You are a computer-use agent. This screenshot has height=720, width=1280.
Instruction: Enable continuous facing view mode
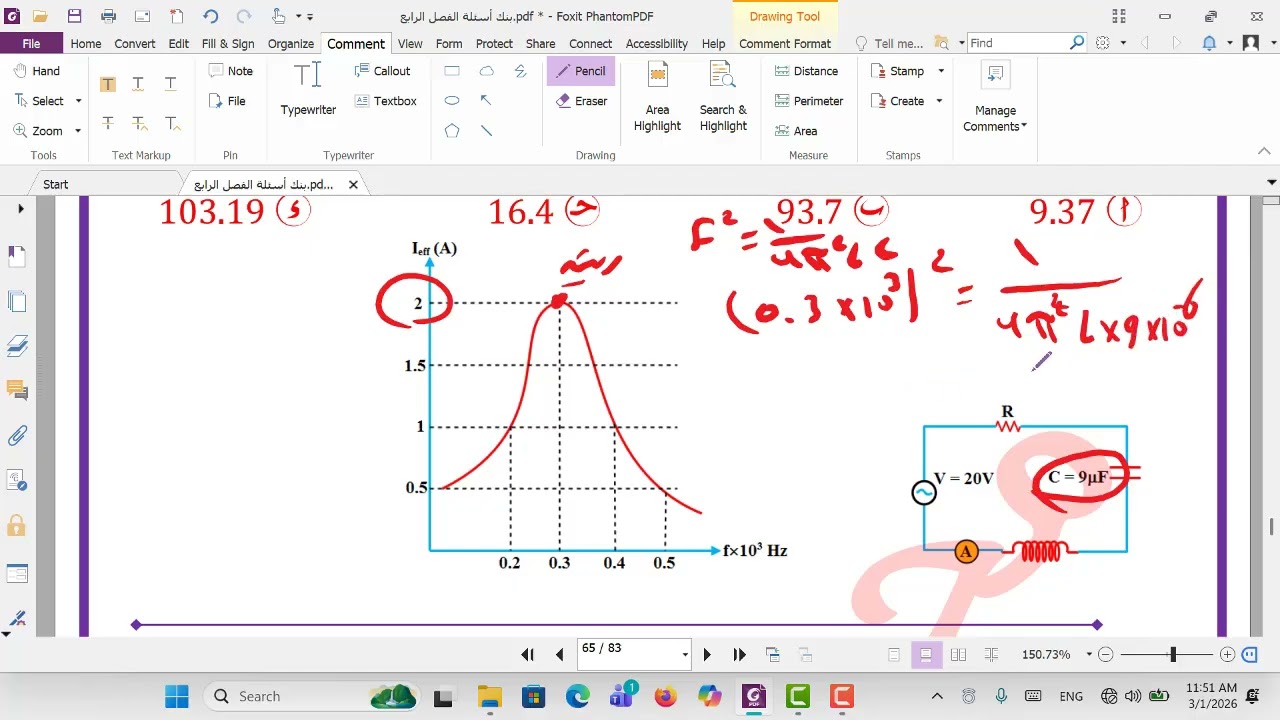(991, 655)
